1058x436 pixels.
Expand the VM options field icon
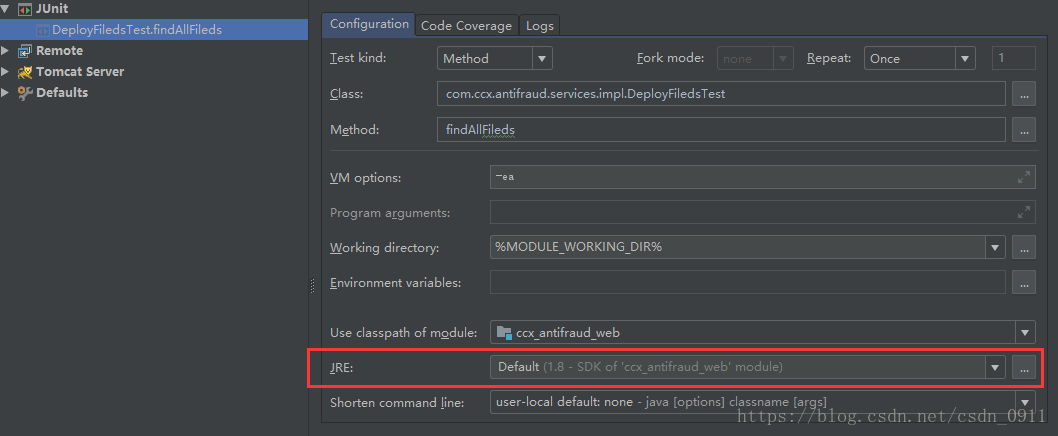[1024, 178]
